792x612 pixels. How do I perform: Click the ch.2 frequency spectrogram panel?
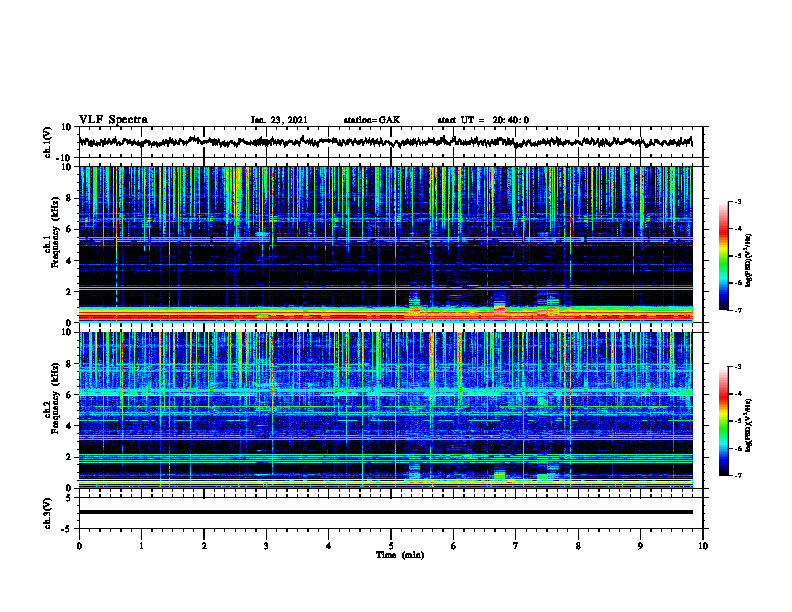385,410
